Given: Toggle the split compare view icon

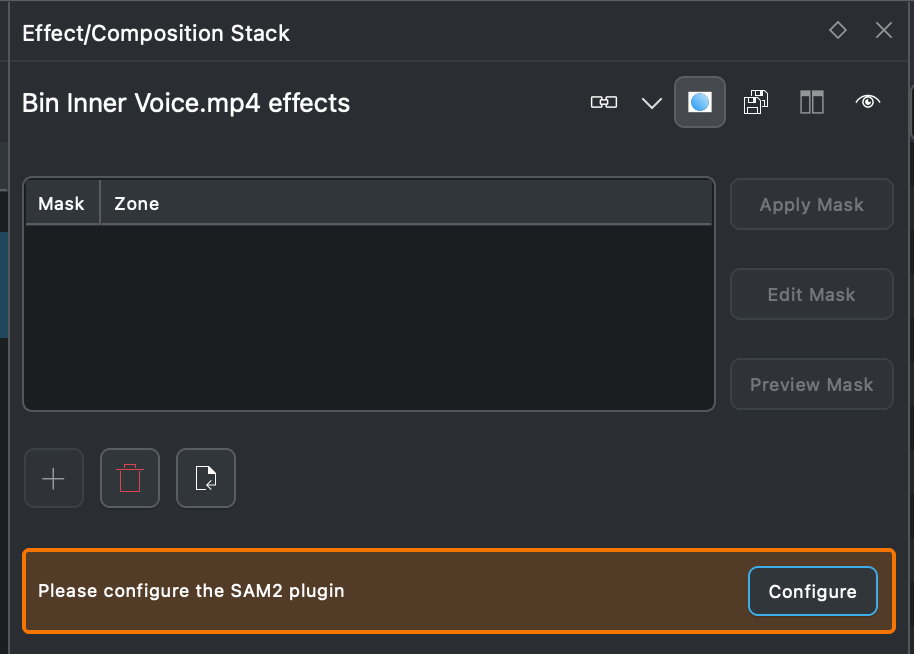Looking at the screenshot, I should click(812, 102).
